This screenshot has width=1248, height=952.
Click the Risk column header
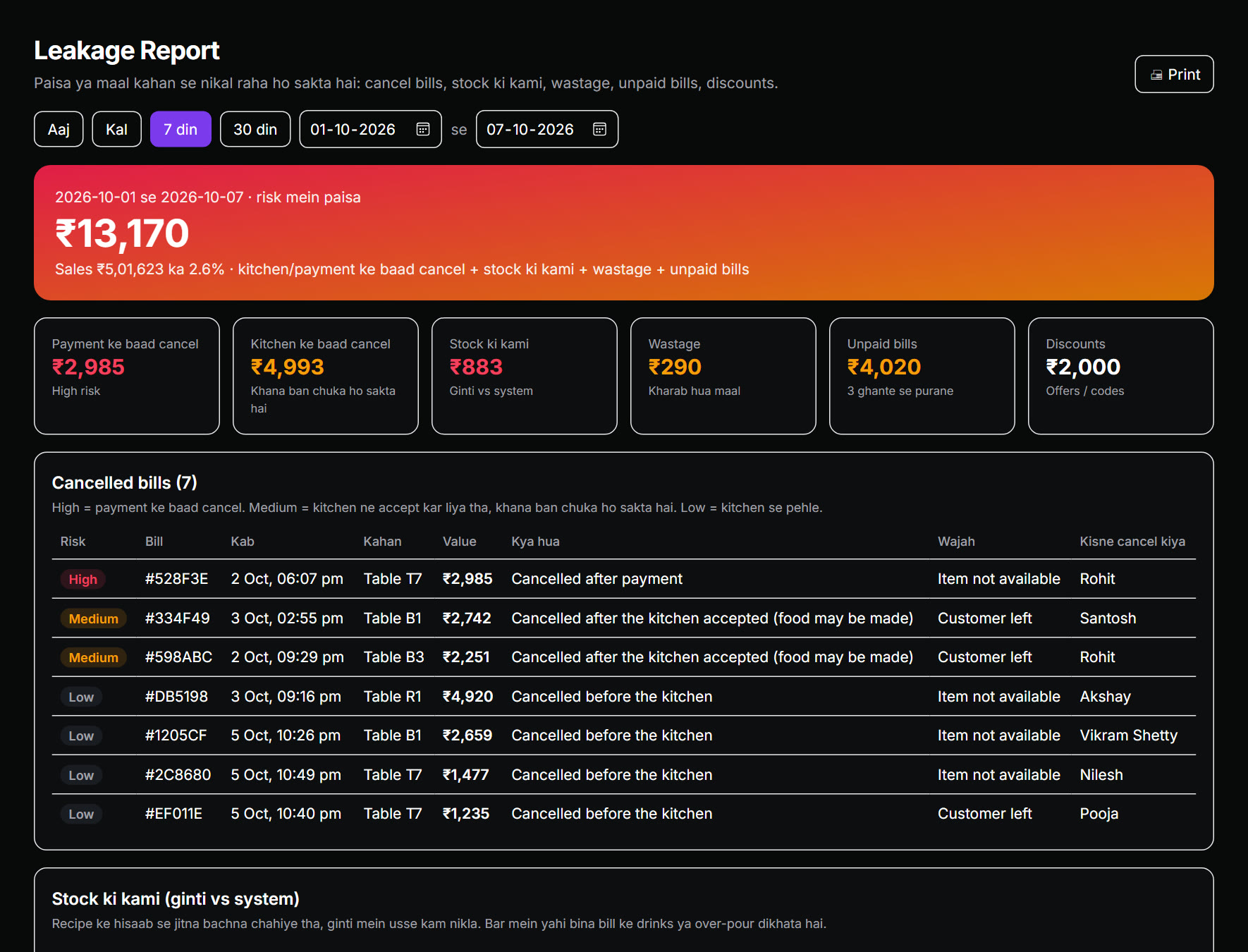pos(73,542)
